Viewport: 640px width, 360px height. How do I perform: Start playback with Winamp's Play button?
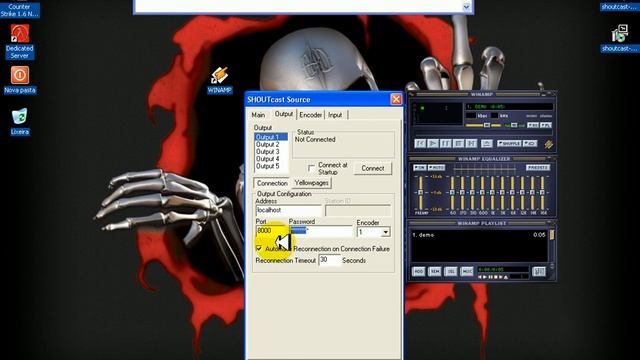click(x=433, y=143)
